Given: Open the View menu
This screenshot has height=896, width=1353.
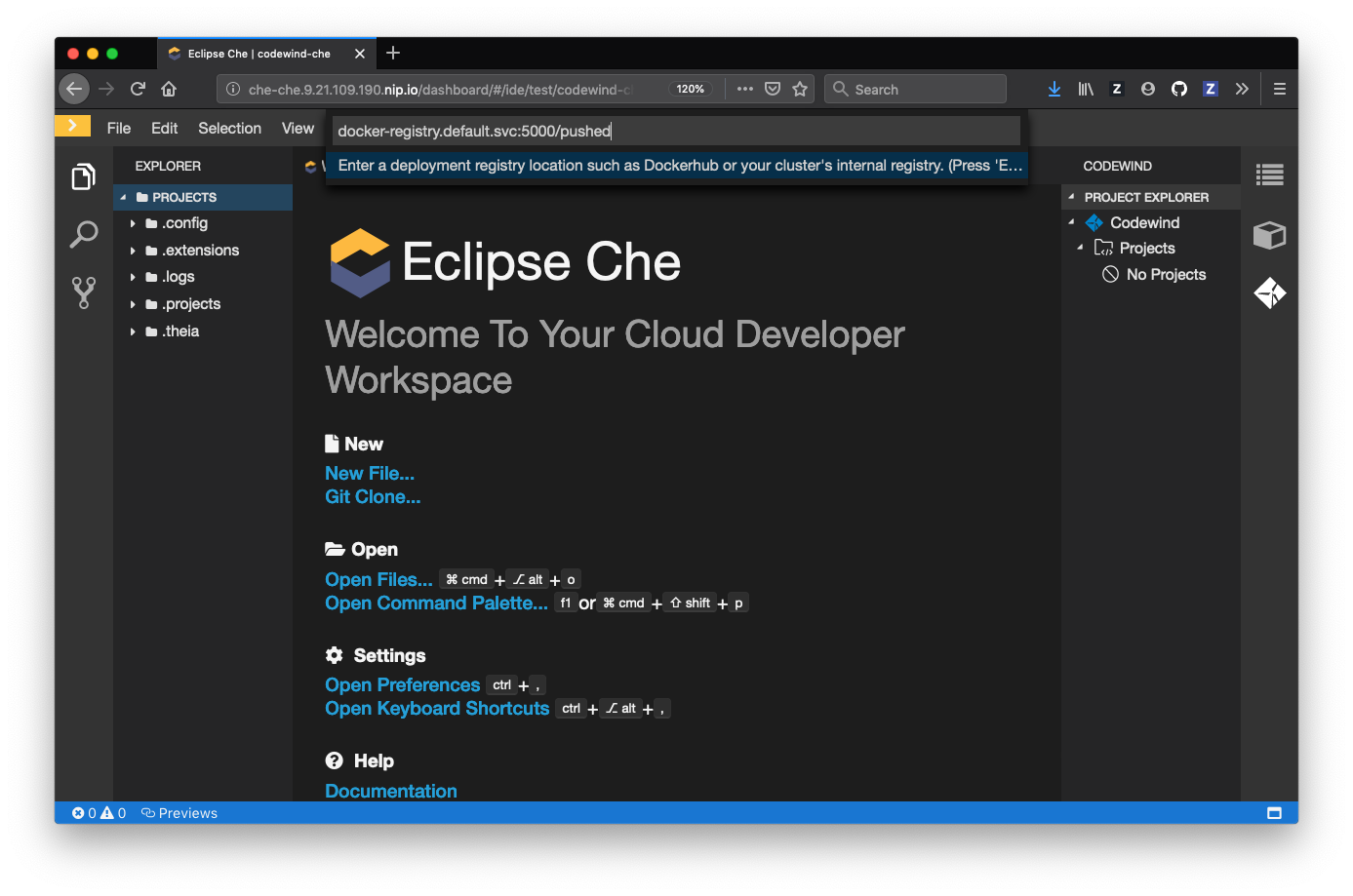Looking at the screenshot, I should [x=298, y=128].
